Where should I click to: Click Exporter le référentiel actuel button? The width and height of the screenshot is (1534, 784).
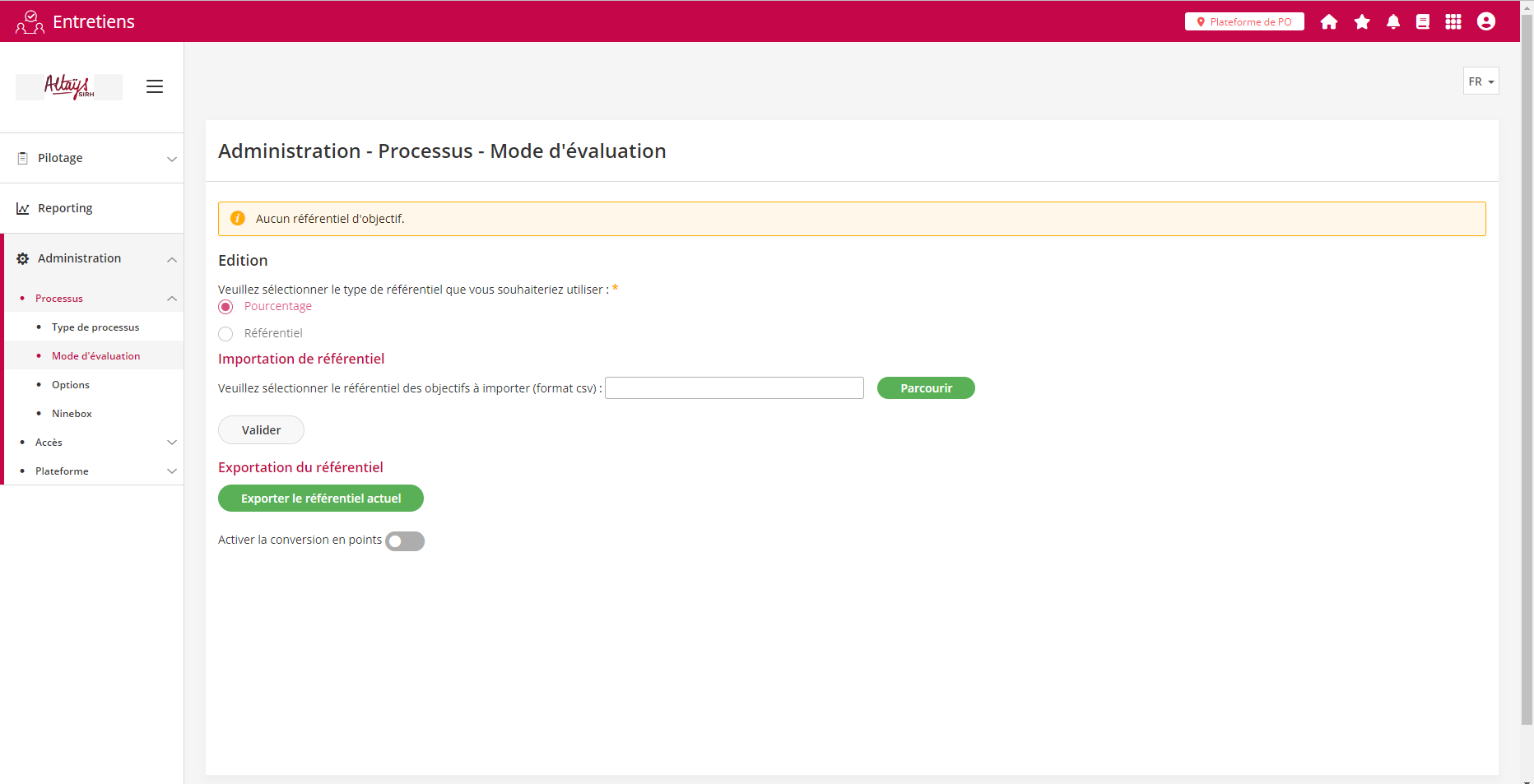pos(320,499)
